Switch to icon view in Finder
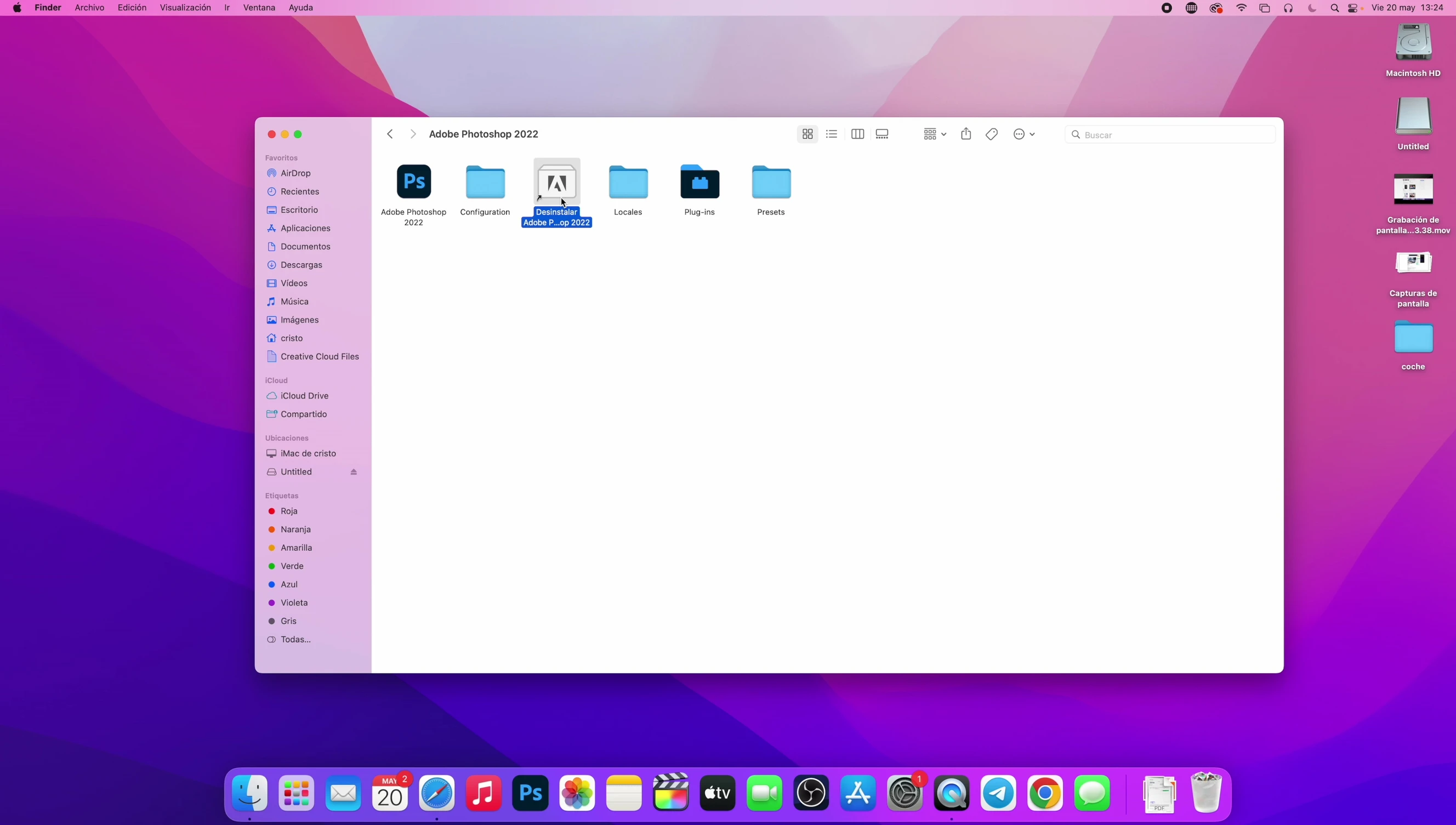1456x825 pixels. (807, 134)
